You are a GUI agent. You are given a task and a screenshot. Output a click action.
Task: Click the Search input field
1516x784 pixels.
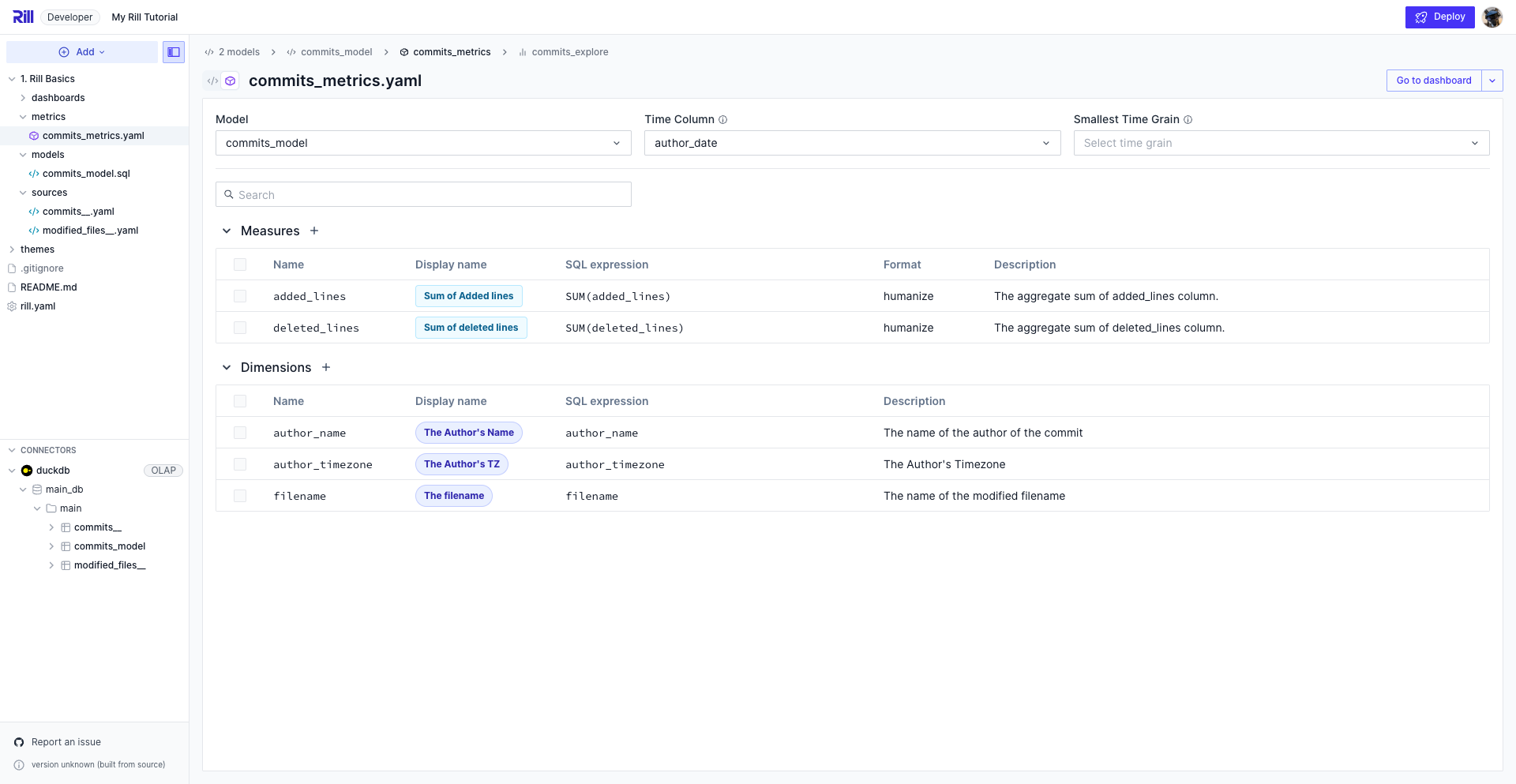click(423, 195)
